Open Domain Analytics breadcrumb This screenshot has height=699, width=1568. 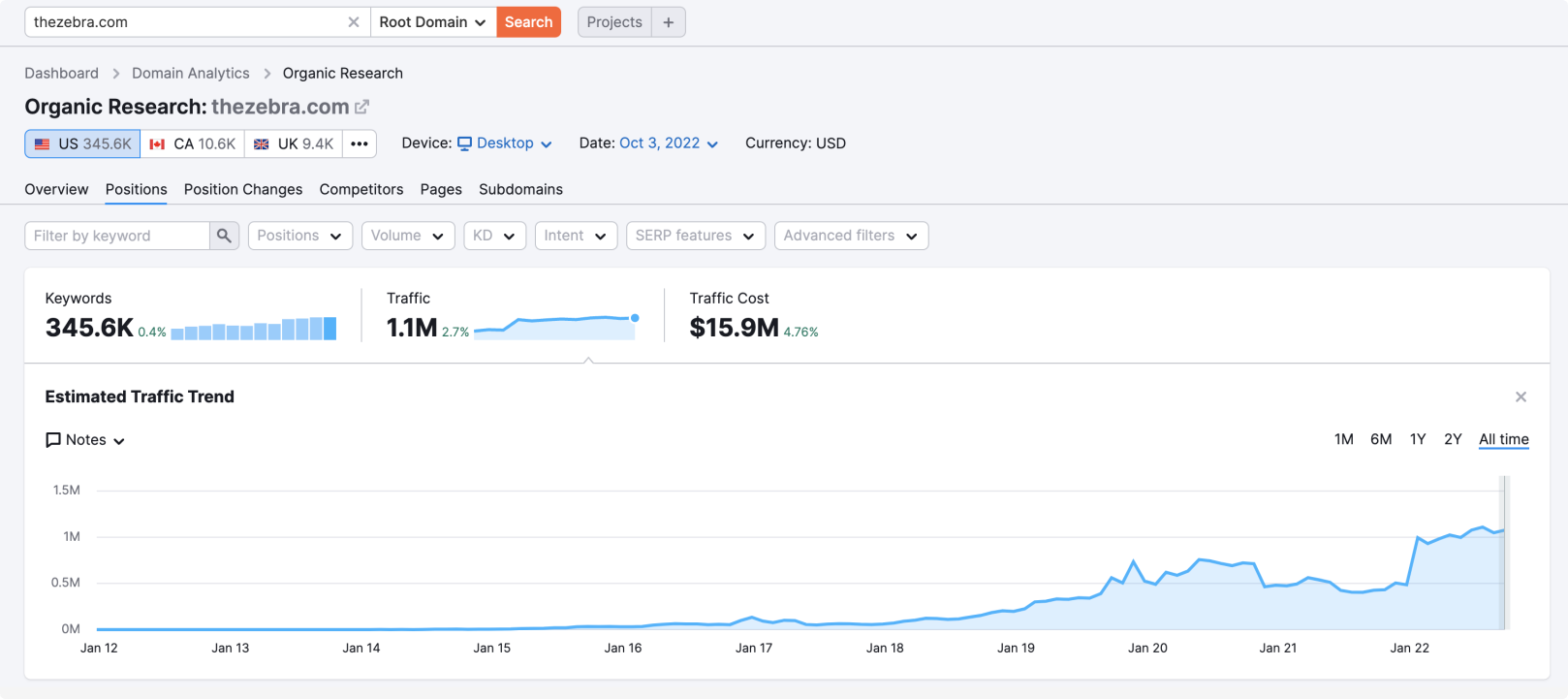coord(190,74)
